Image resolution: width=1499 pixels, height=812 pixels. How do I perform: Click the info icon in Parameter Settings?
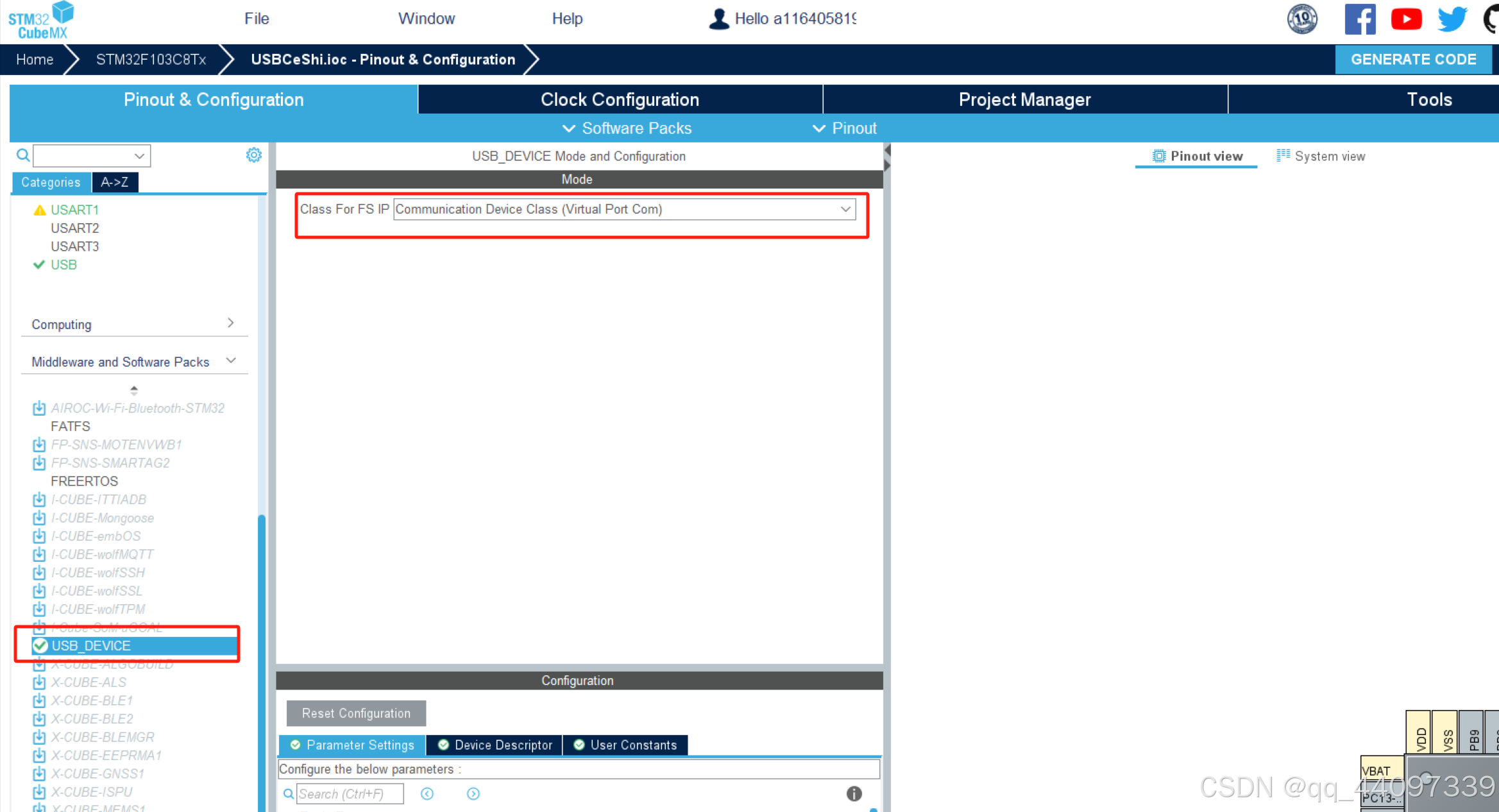click(854, 793)
